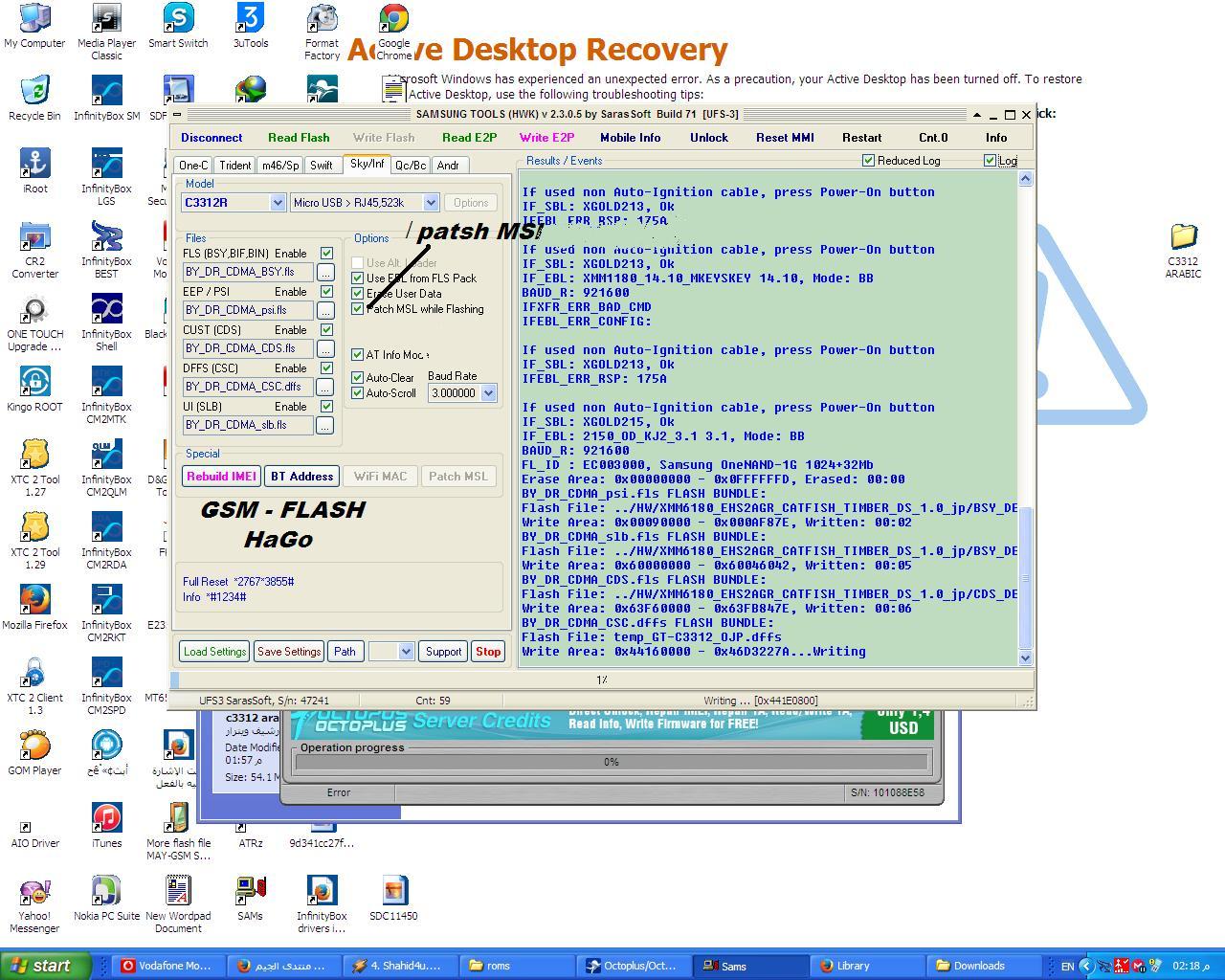Viewport: 1225px width, 980px height.
Task: Click the Write E2P button
Action: 546,138
